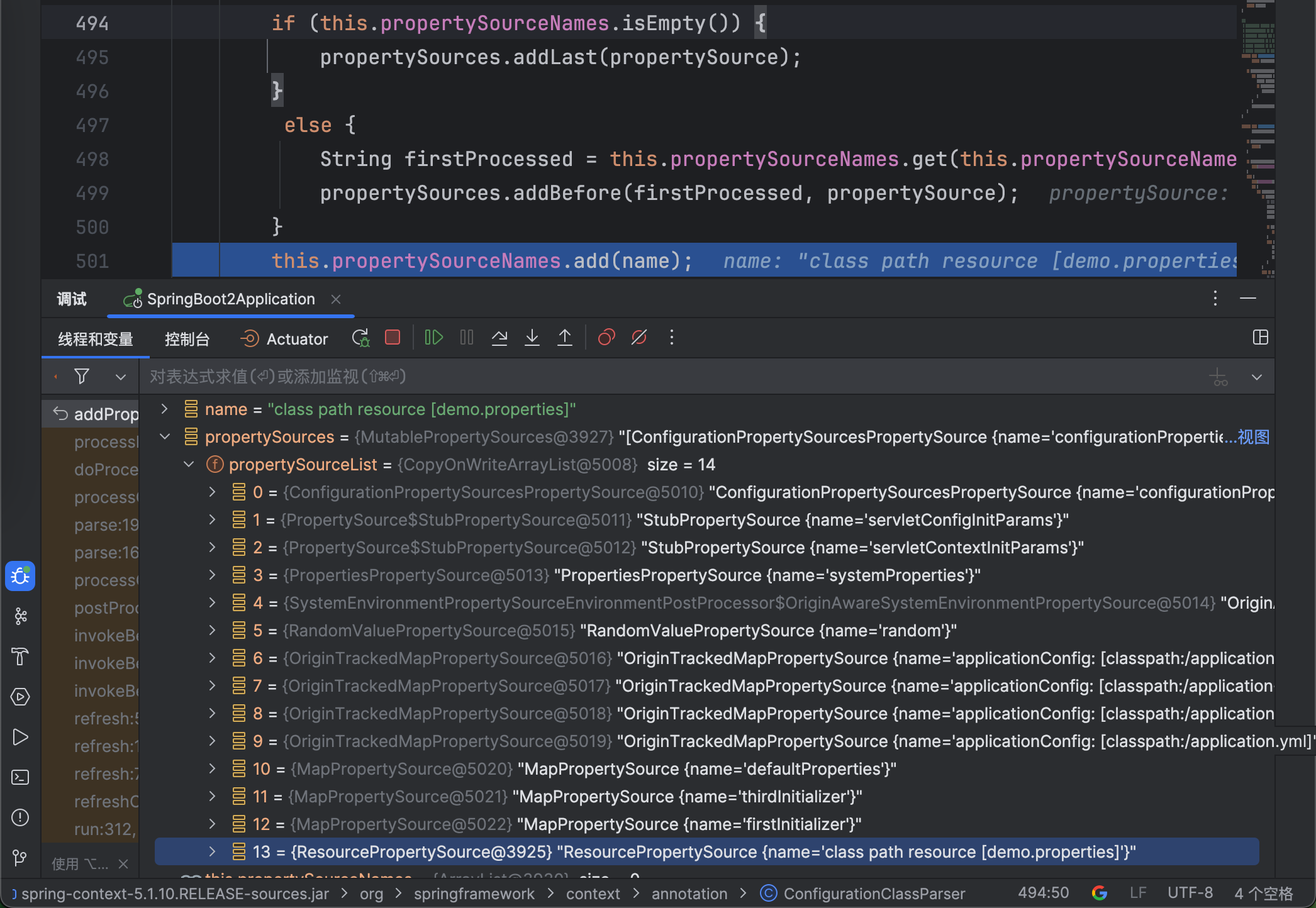1316x908 pixels.
Task: Open the Spring/structure sidebar icon below the bug
Action: click(x=20, y=616)
